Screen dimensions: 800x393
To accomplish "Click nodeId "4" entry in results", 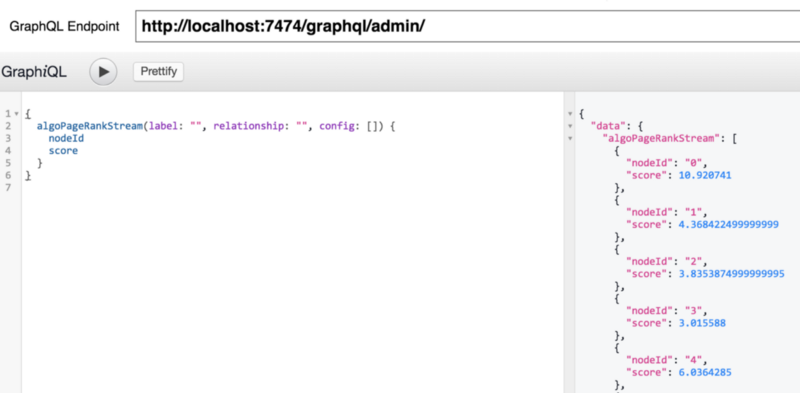I will pyautogui.click(x=666, y=360).
